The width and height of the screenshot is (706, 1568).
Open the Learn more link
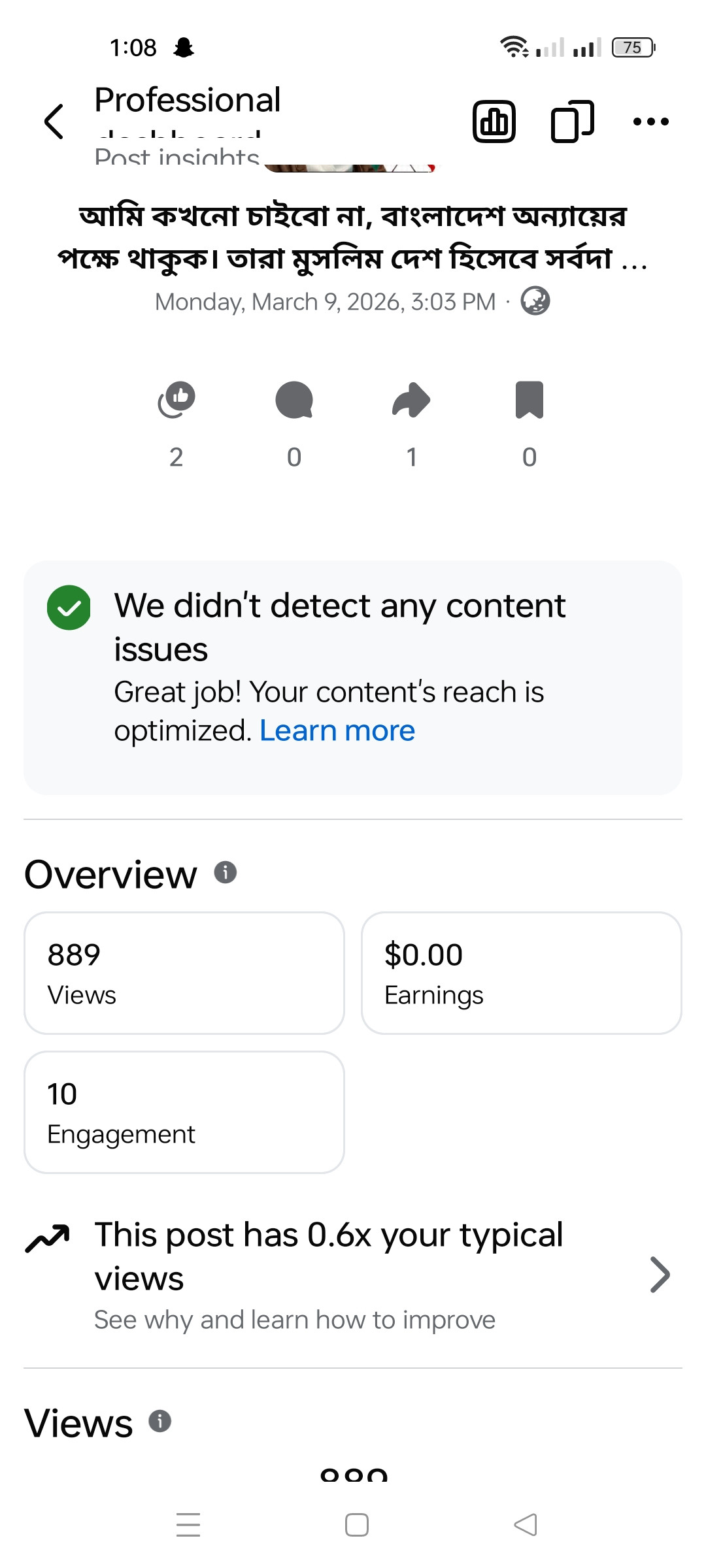click(337, 730)
